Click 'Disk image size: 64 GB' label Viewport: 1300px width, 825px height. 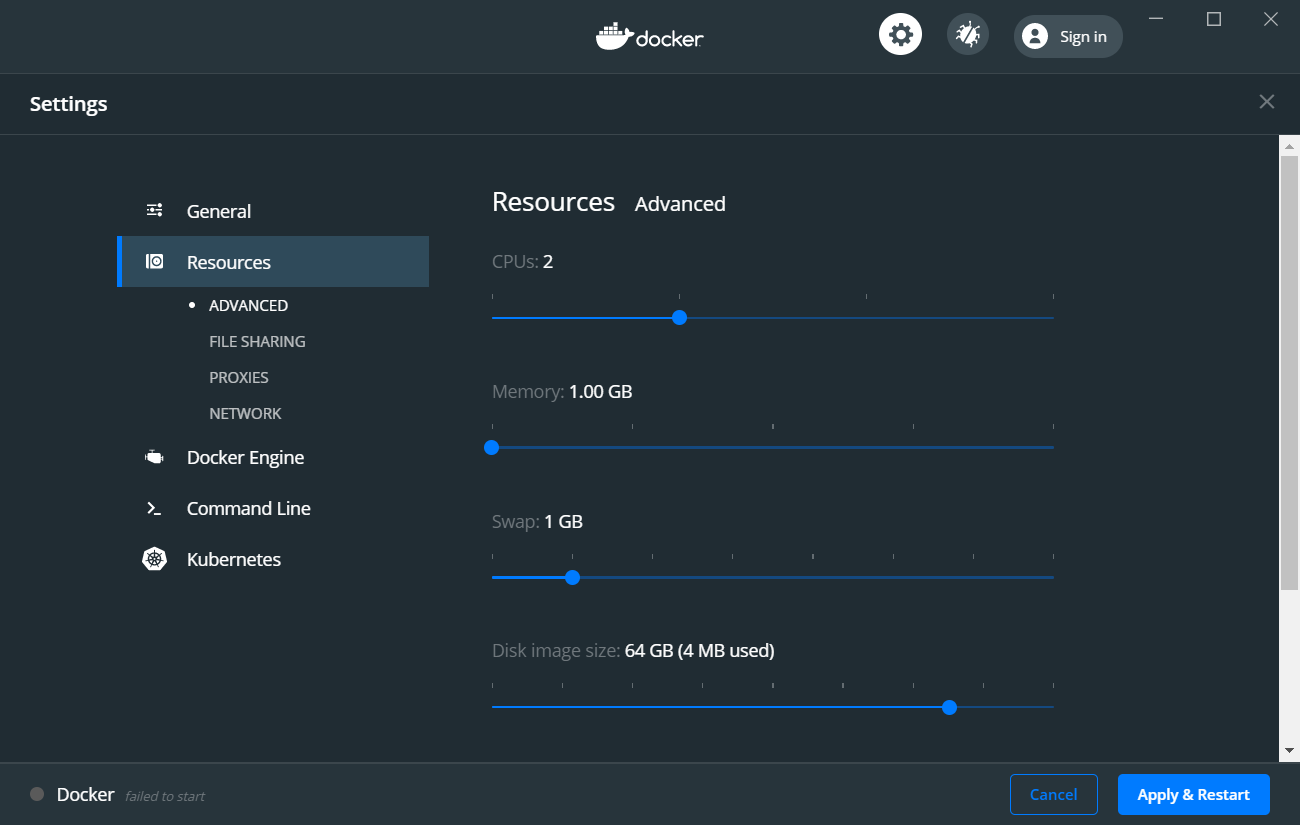[633, 650]
